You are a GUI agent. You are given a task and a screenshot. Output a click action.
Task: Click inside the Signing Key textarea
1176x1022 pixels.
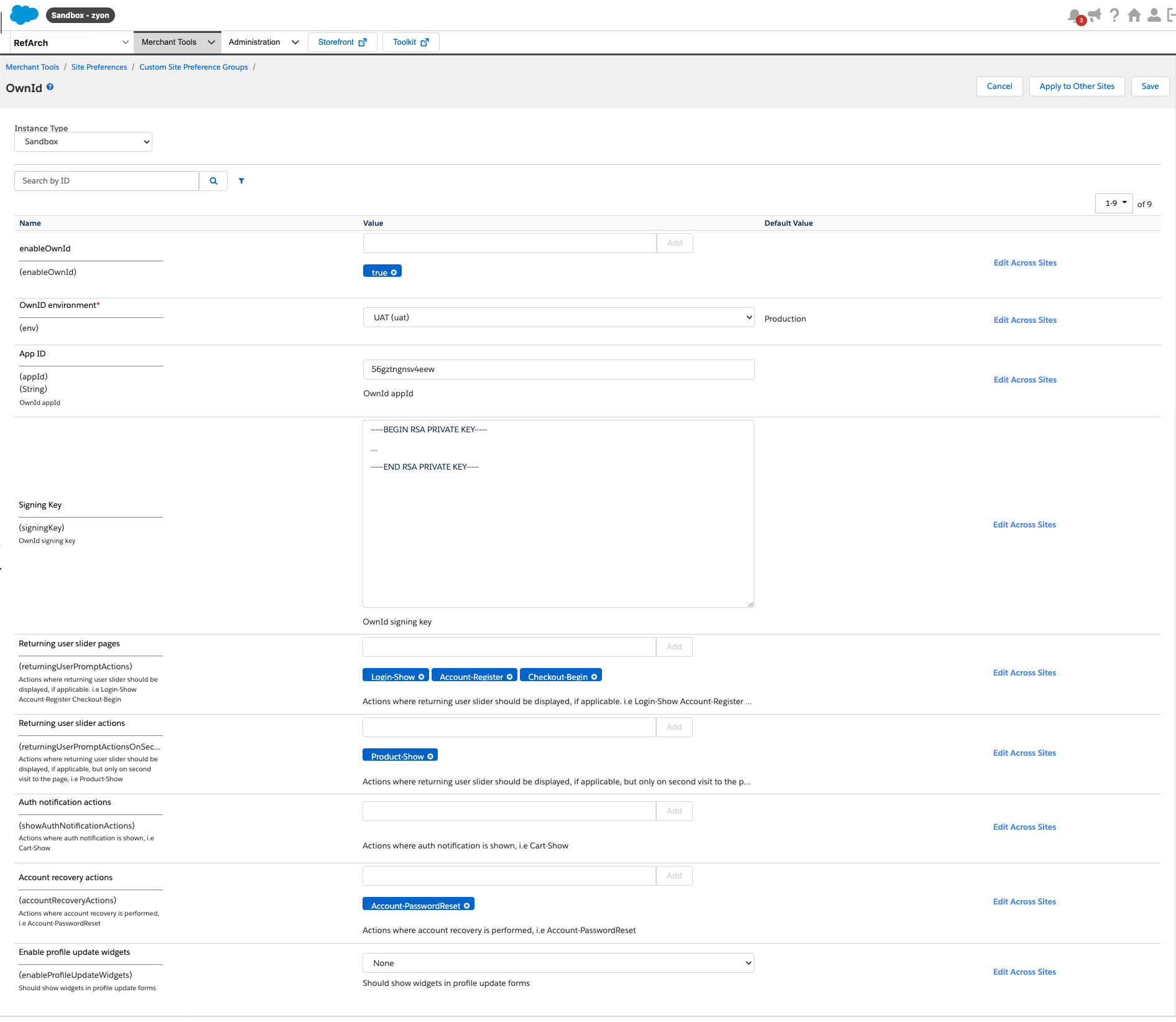coord(558,514)
